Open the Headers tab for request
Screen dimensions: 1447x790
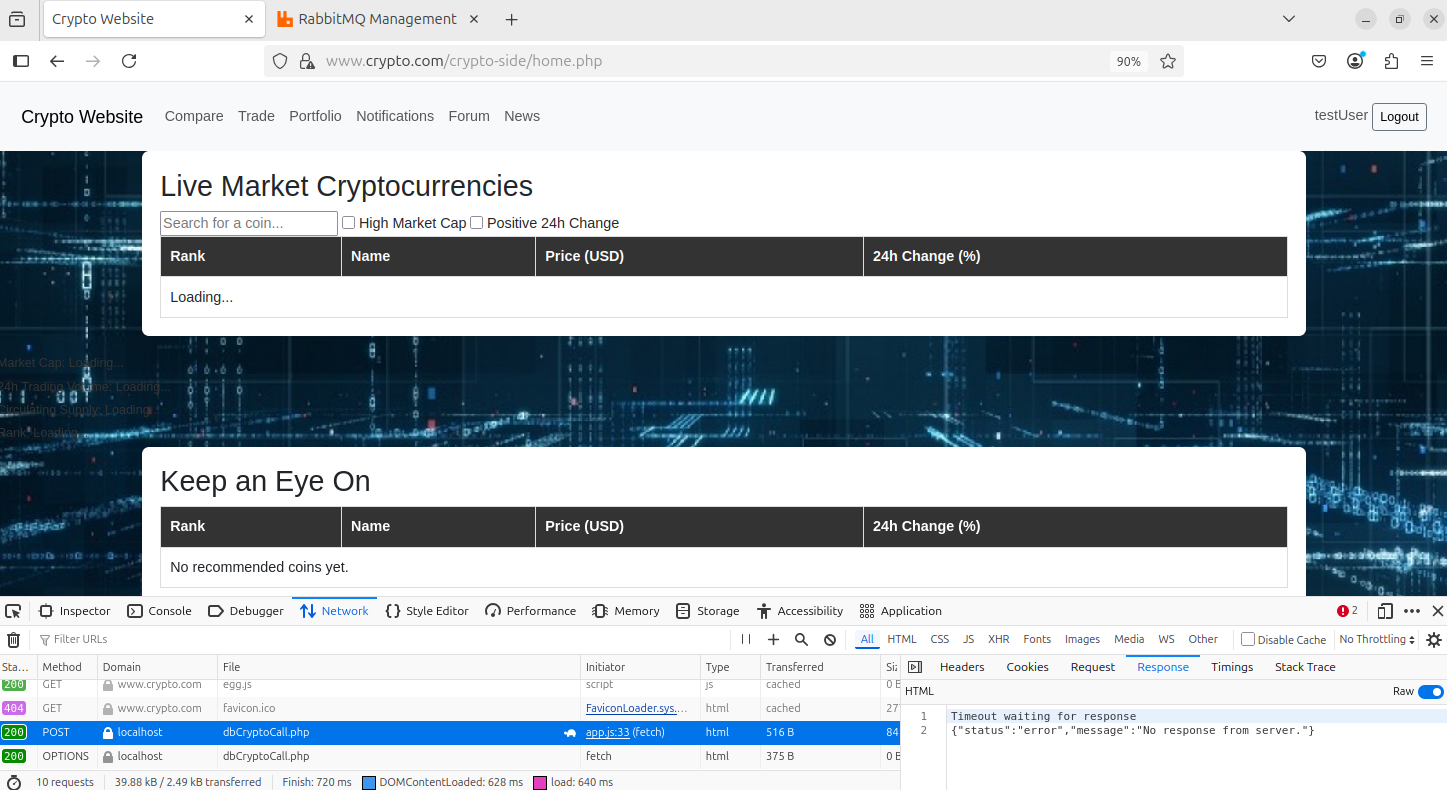point(962,667)
